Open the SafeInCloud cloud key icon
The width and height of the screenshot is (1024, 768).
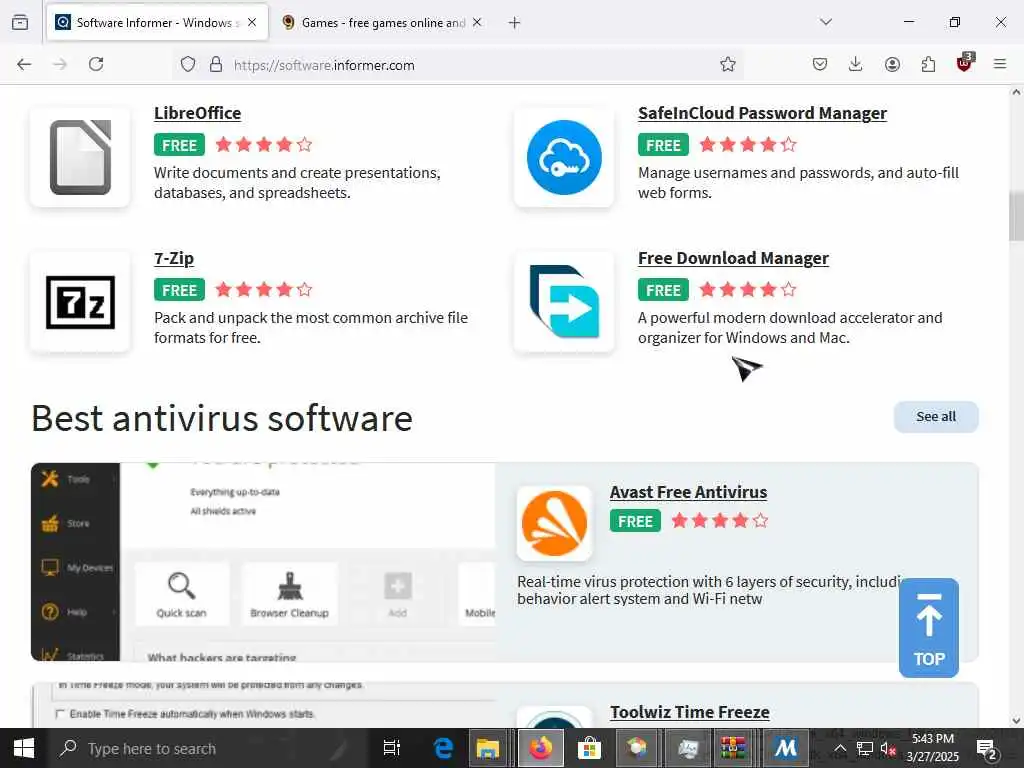(564, 157)
